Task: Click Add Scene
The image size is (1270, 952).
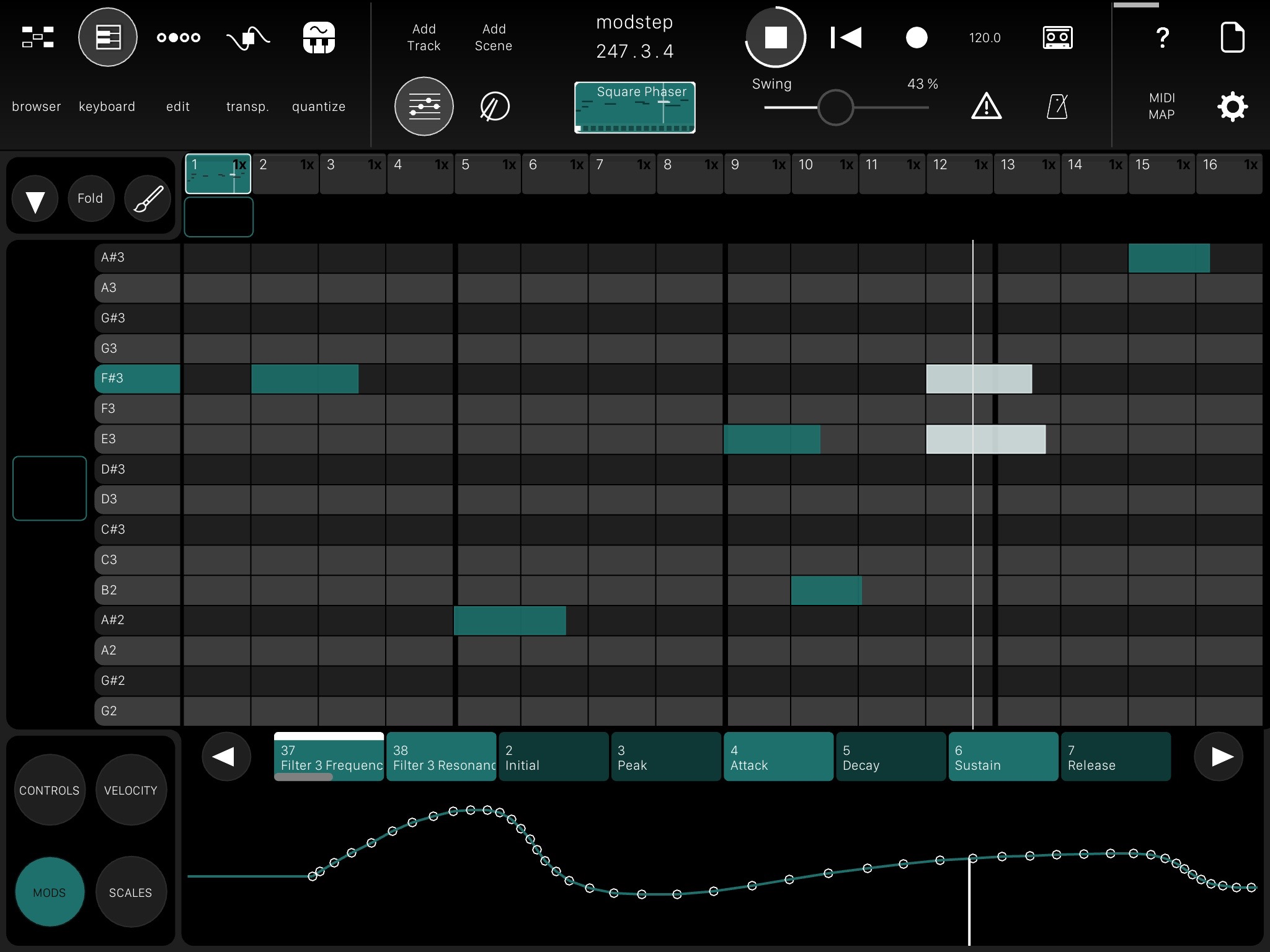Action: [x=494, y=37]
